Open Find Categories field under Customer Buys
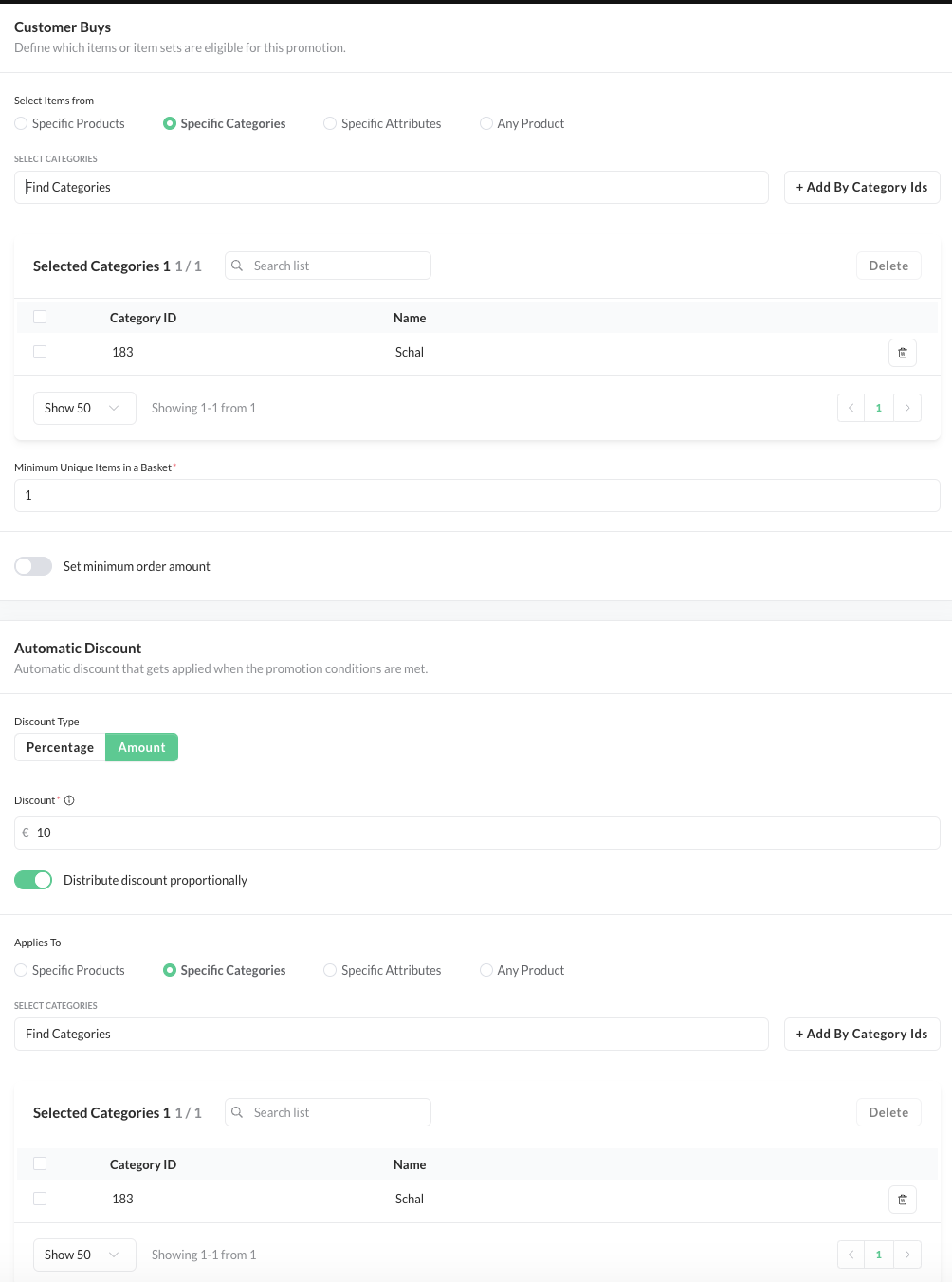This screenshot has width=952, height=1282. tap(391, 187)
